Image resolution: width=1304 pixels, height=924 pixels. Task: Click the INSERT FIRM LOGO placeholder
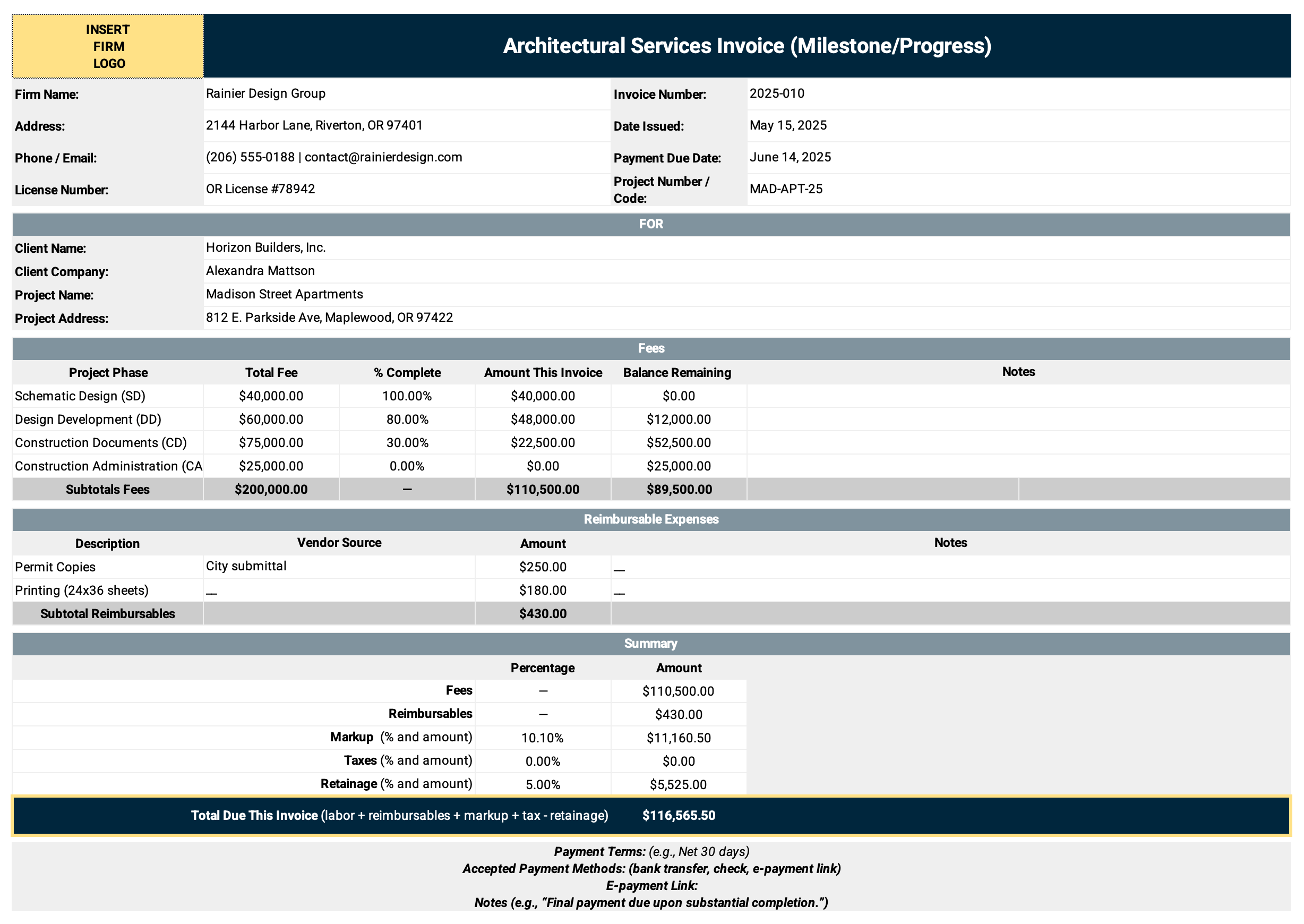click(x=107, y=46)
